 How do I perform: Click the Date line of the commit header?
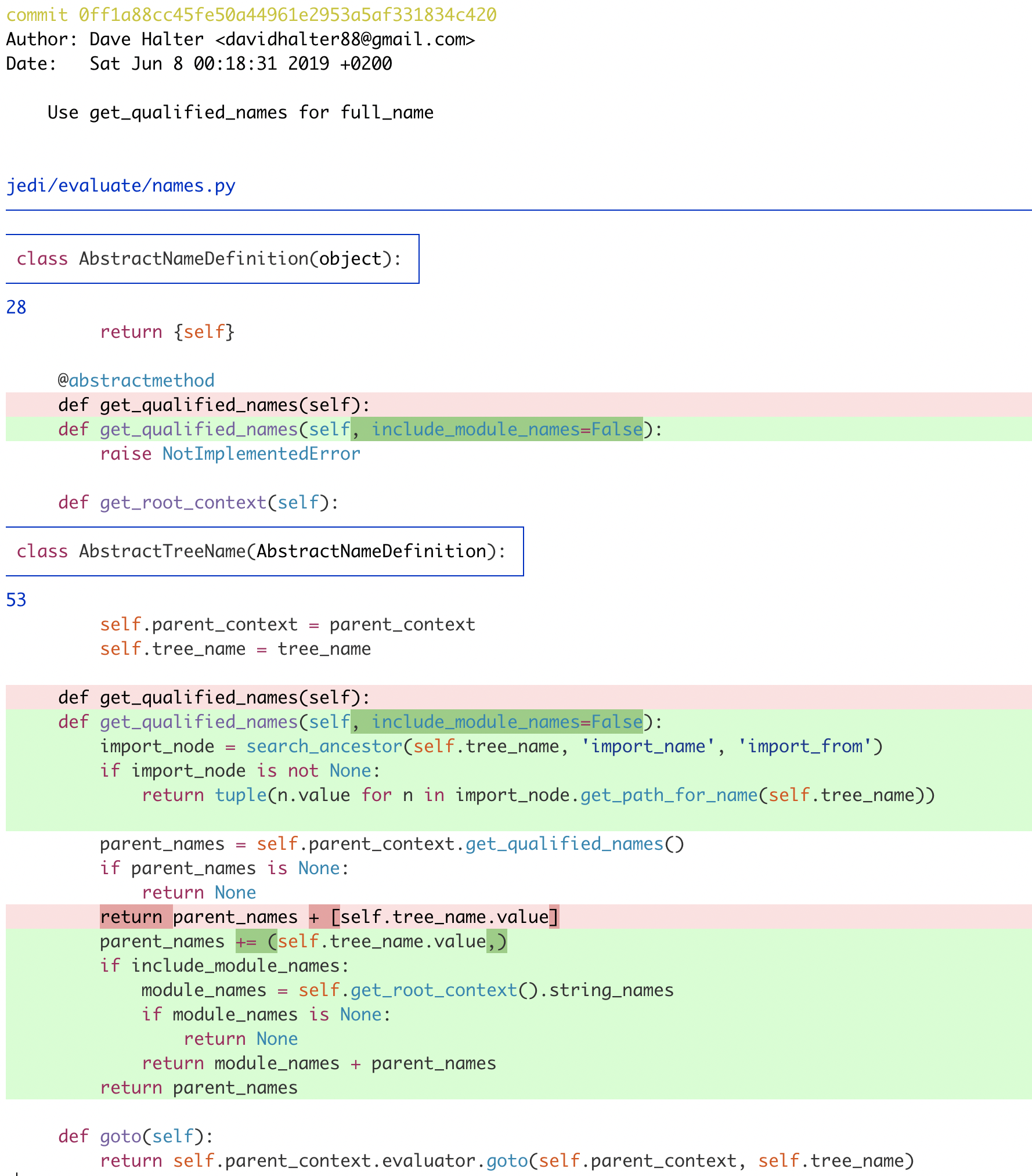(x=197, y=63)
